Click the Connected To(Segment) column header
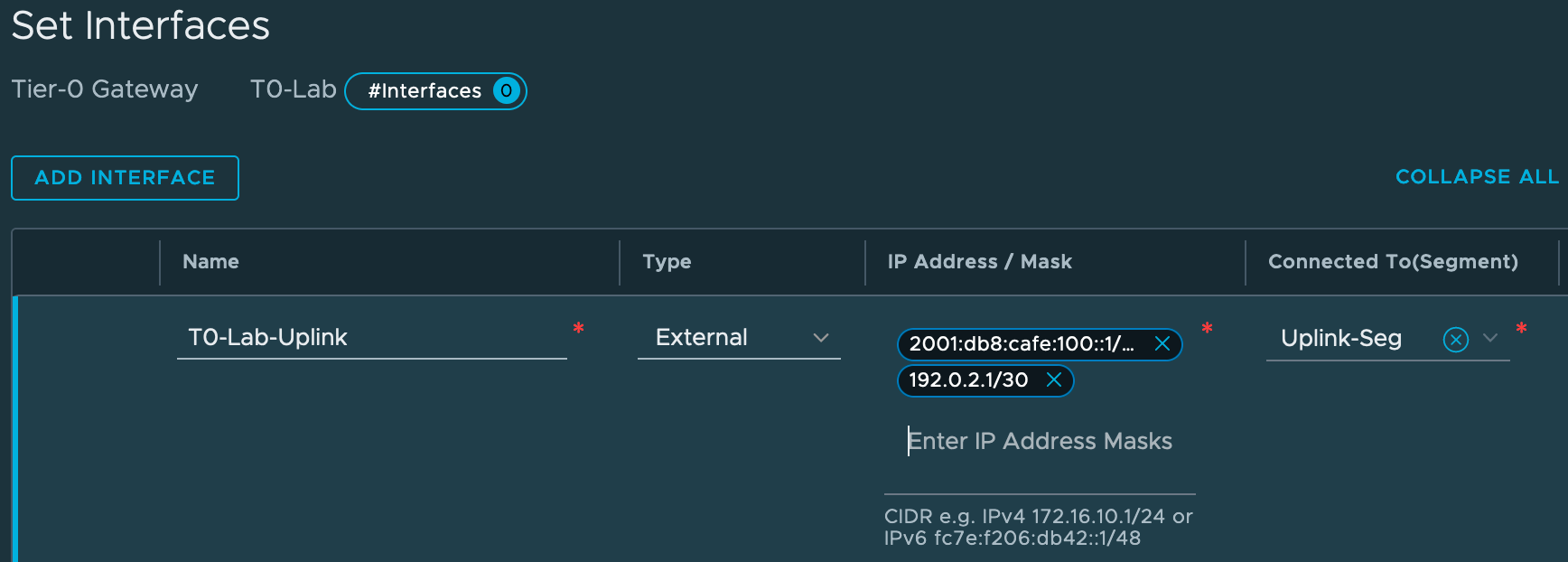This screenshot has height=562, width=1568. [1393, 262]
